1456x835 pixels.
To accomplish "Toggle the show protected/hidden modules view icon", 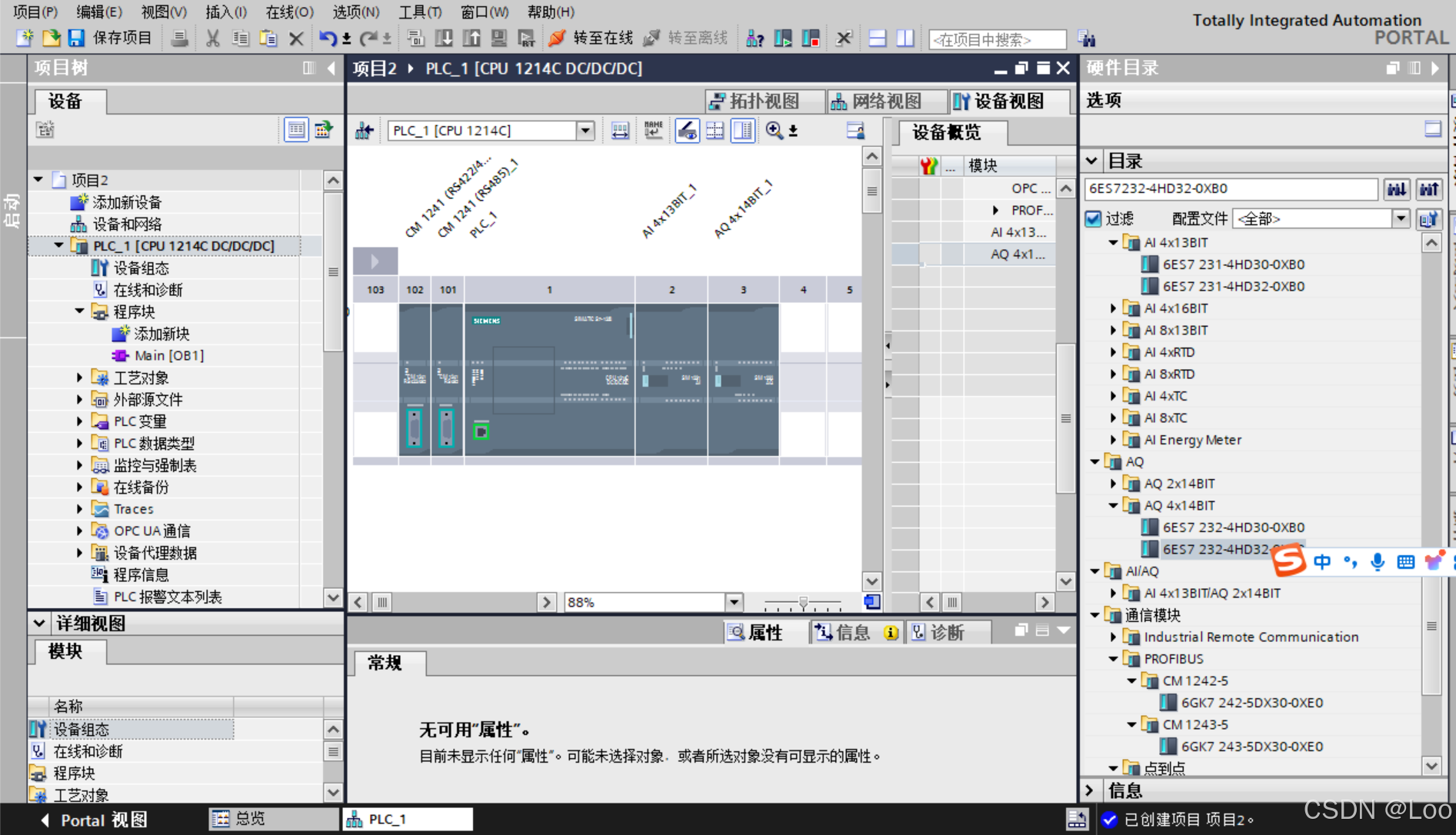I will [688, 131].
